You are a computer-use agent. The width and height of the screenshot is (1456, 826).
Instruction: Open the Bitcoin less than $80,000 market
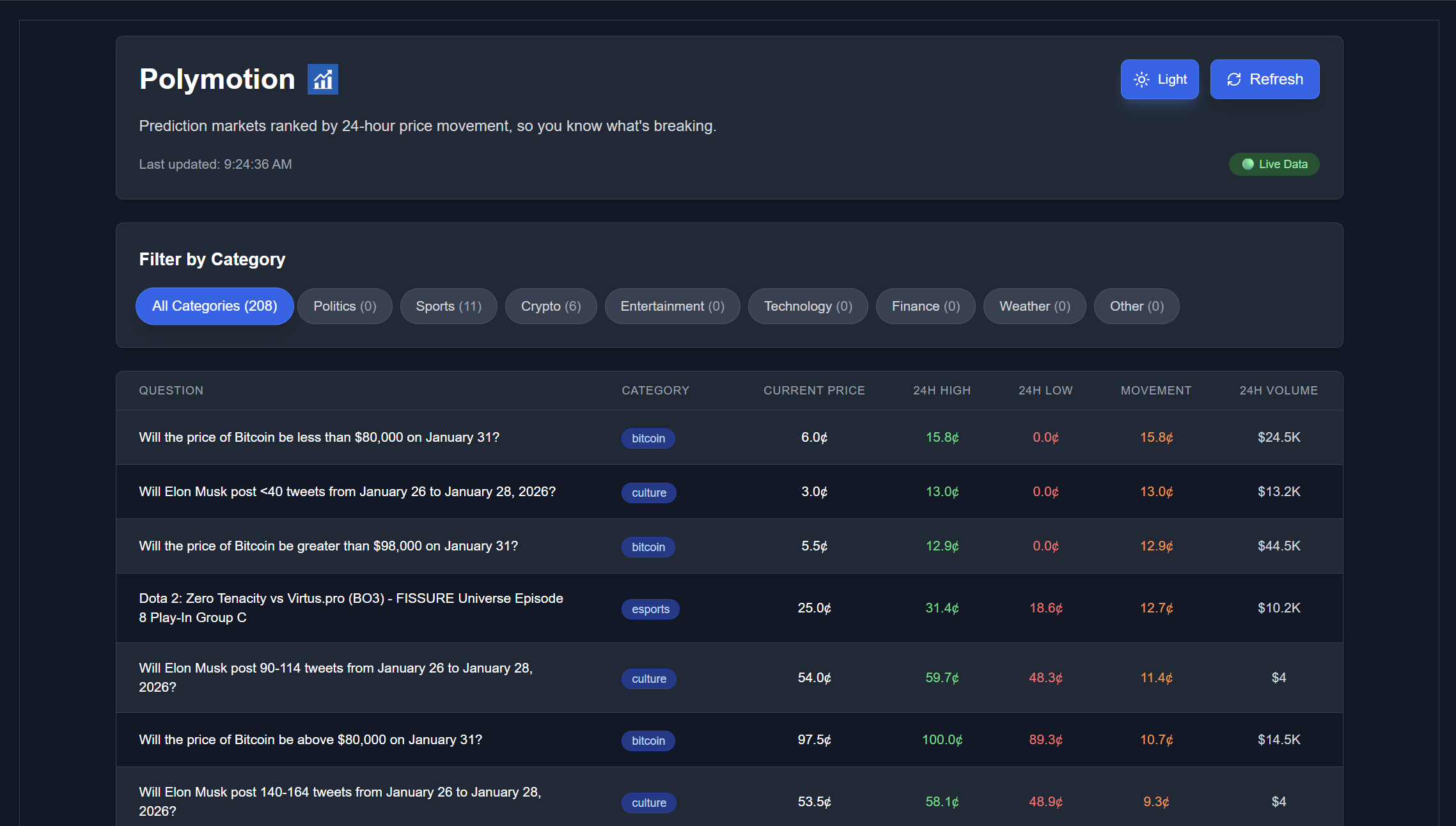319,437
